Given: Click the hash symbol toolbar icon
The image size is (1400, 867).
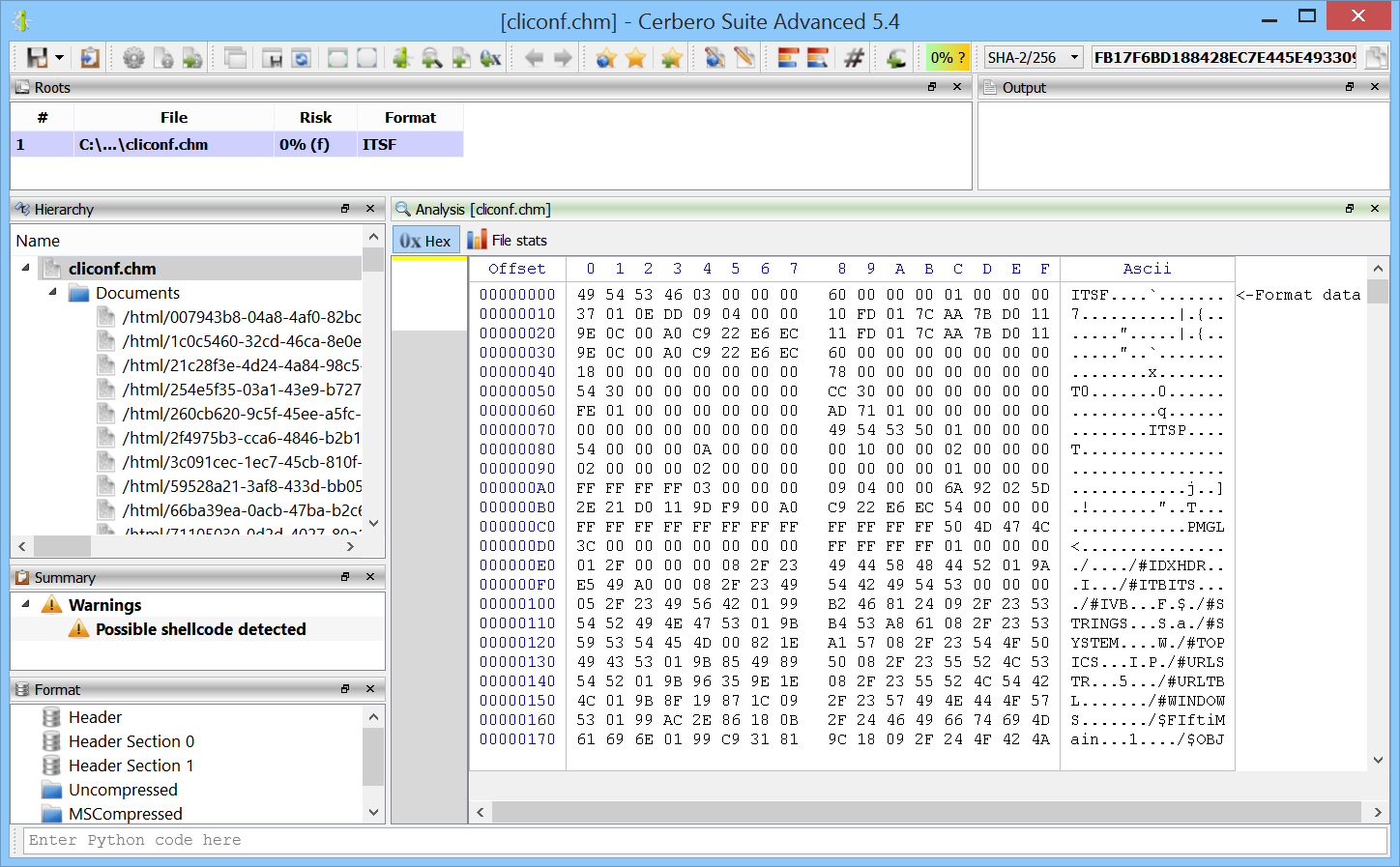Looking at the screenshot, I should [x=854, y=58].
